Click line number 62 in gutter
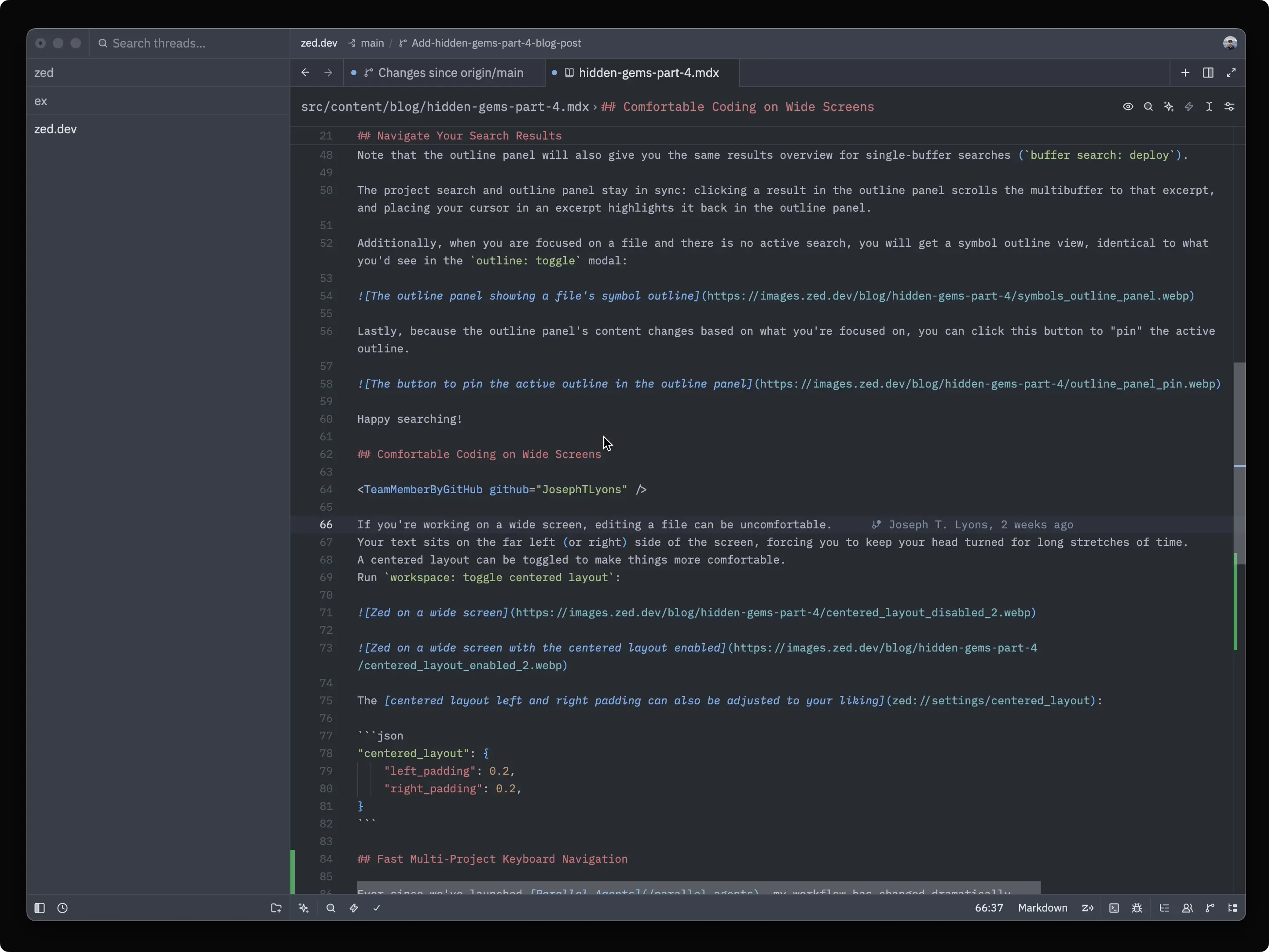Image resolution: width=1269 pixels, height=952 pixels. (x=326, y=454)
